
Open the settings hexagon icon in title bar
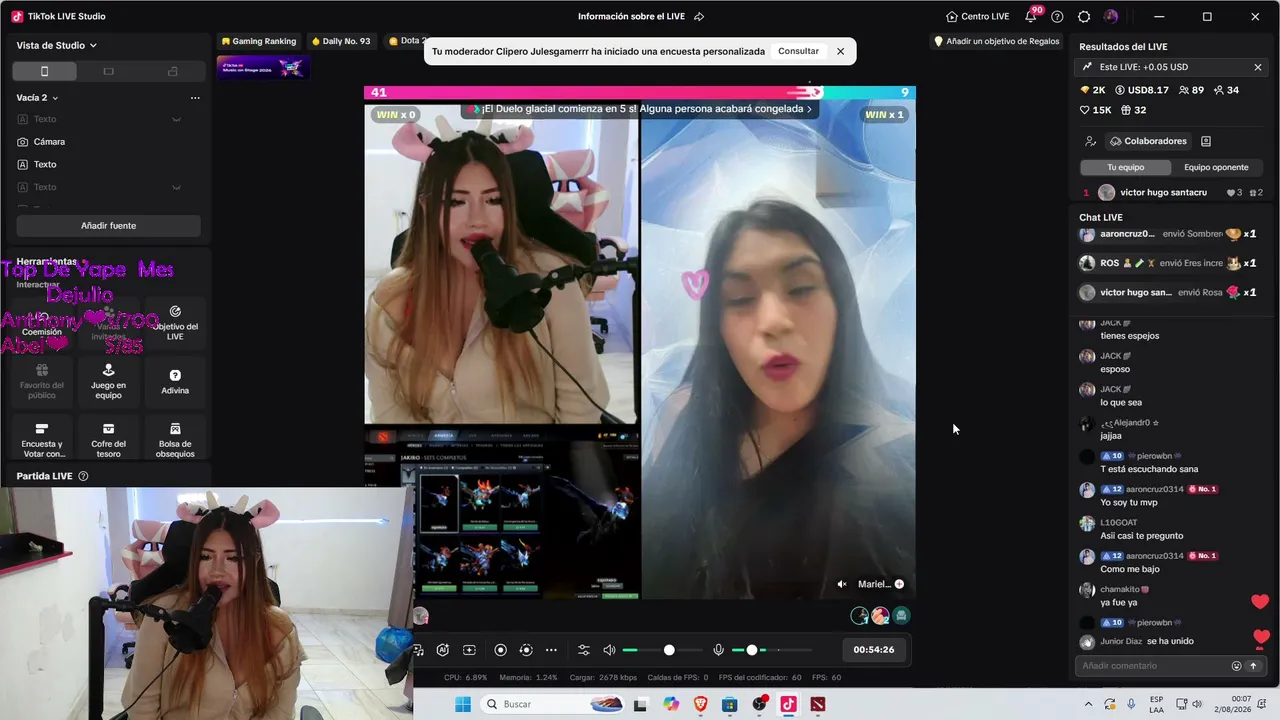[x=1084, y=16]
